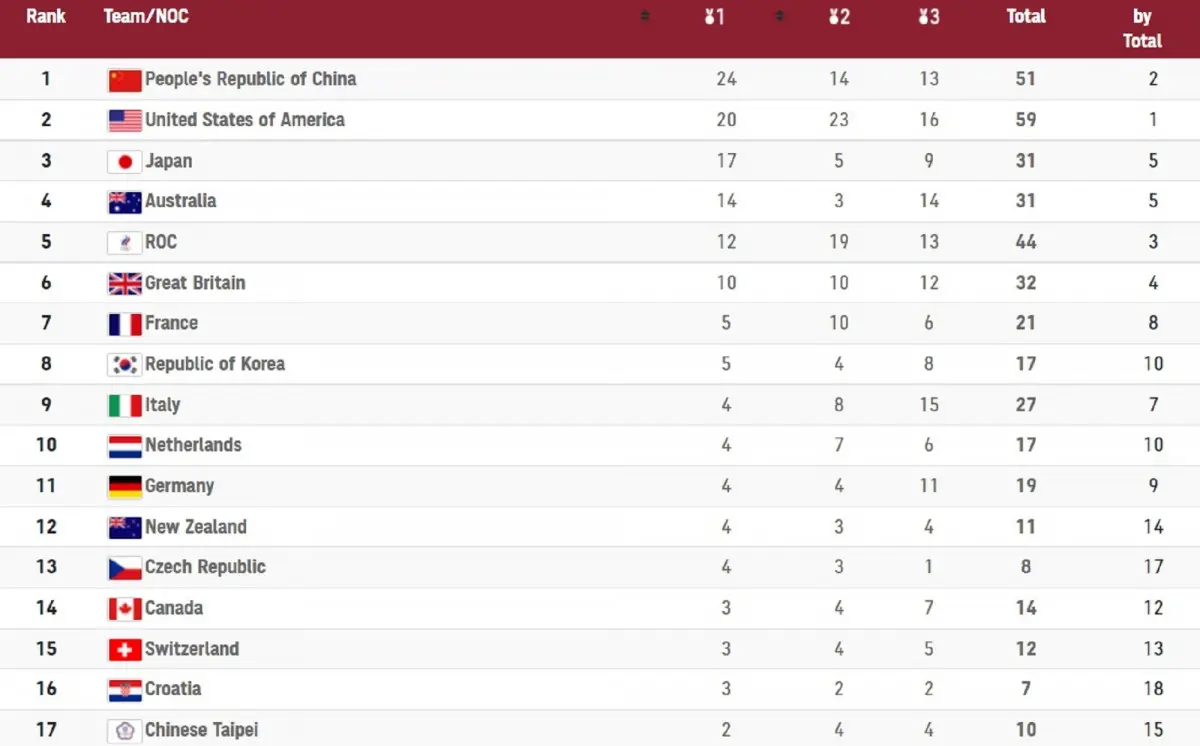Screen dimensions: 1200x746
Task: Click the Chinese Taipei emblem icon
Action: (x=125, y=731)
